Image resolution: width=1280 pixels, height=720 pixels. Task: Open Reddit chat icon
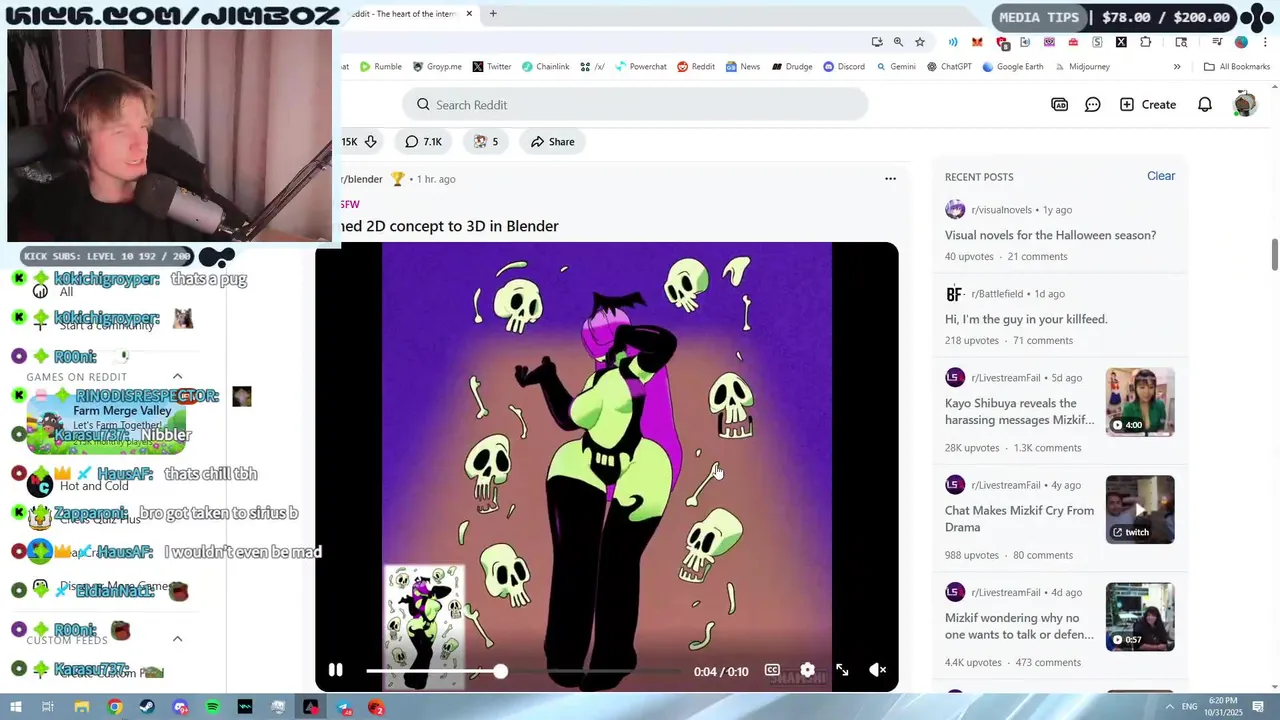1093,104
